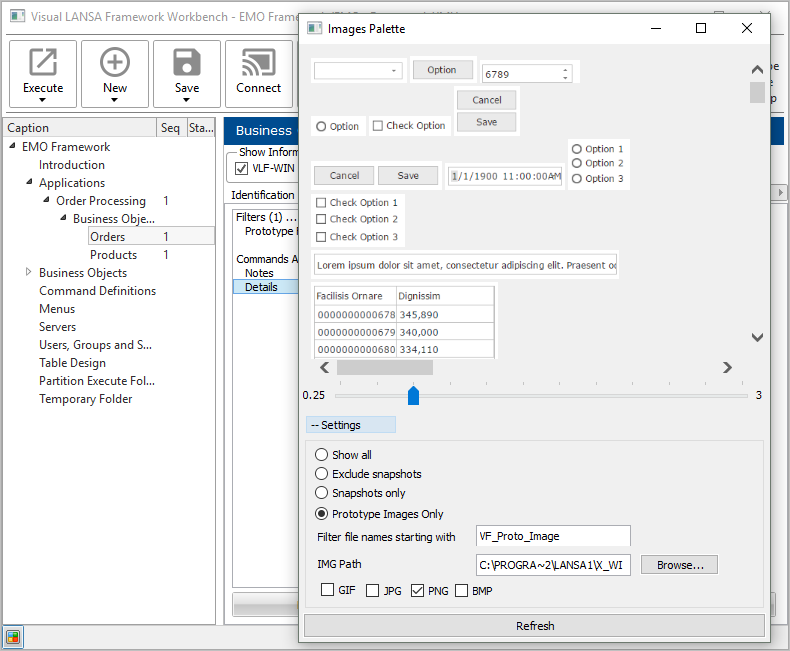Click the Sta... column header
Screen dimensions: 790x651
[201, 128]
